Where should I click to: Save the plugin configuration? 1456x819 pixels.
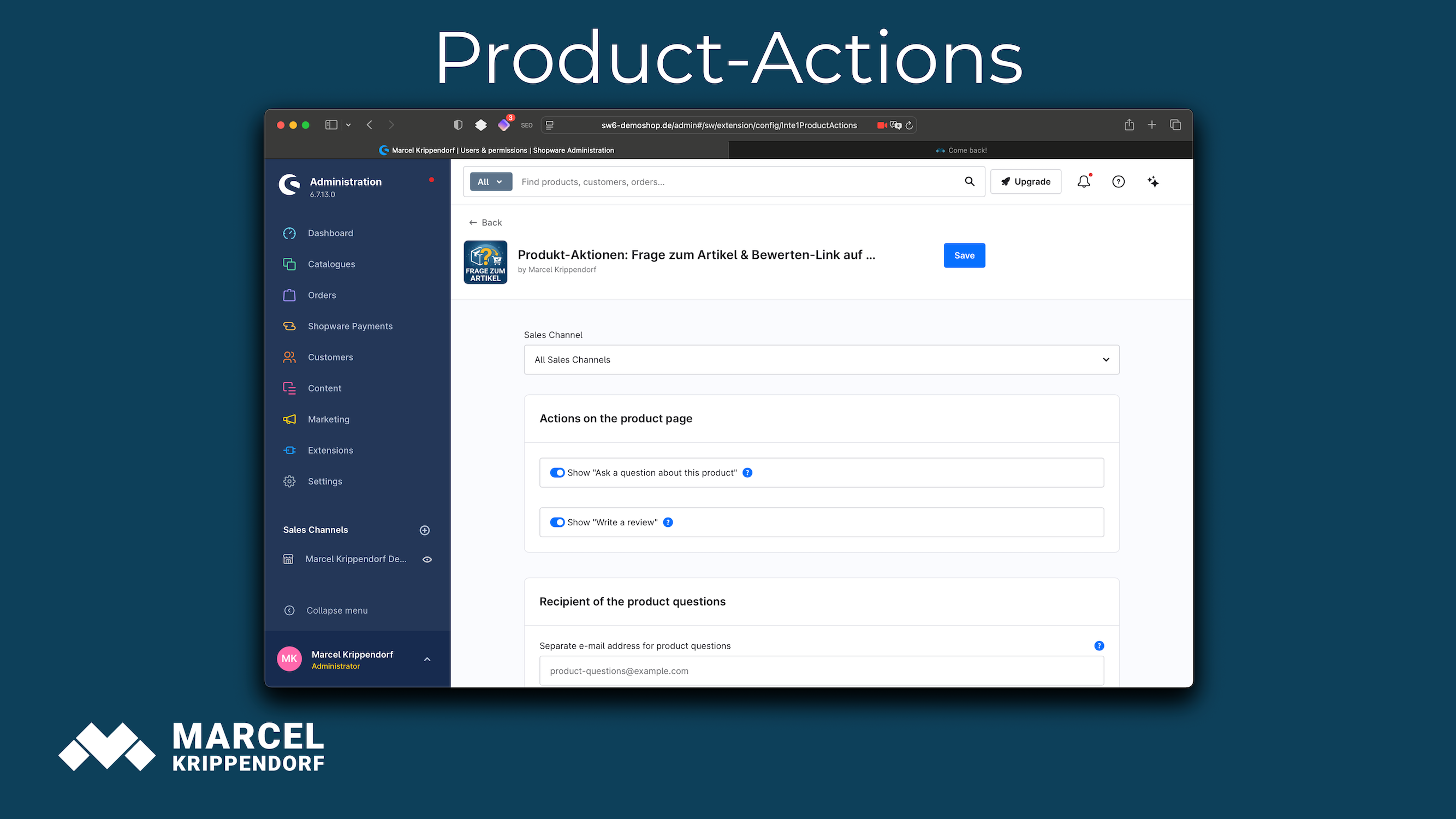tap(964, 256)
